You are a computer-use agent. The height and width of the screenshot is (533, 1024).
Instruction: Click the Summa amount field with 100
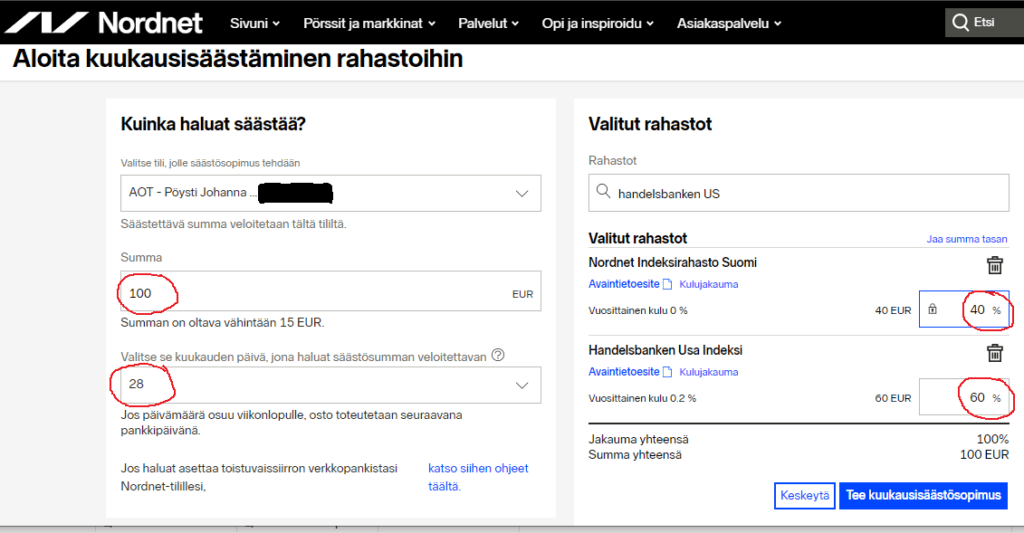click(330, 291)
